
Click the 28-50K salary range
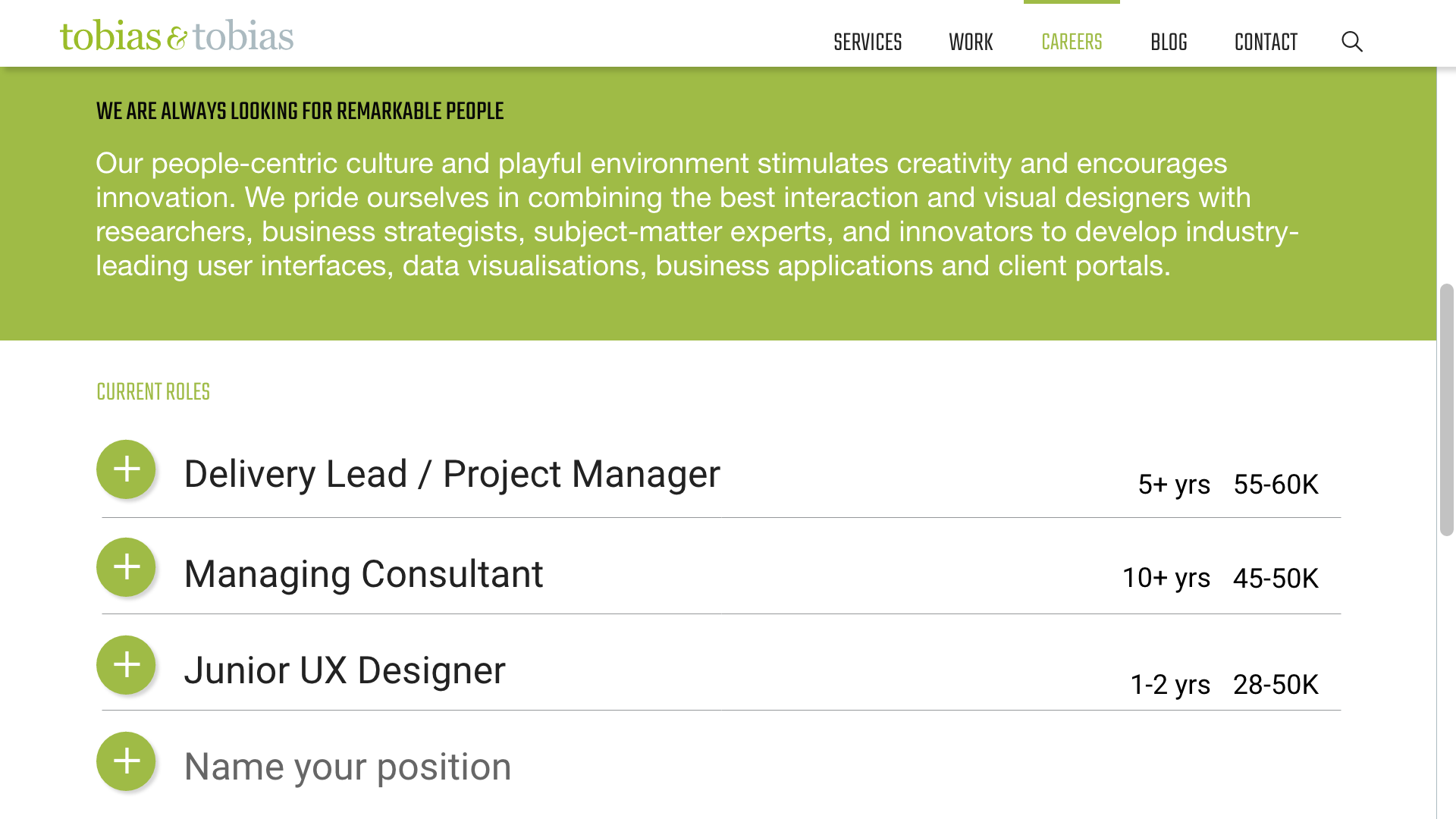[x=1276, y=685]
